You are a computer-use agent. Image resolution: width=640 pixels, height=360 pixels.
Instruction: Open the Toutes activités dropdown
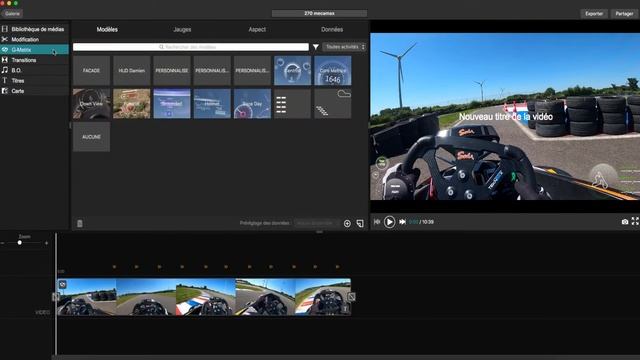pyautogui.click(x=344, y=47)
